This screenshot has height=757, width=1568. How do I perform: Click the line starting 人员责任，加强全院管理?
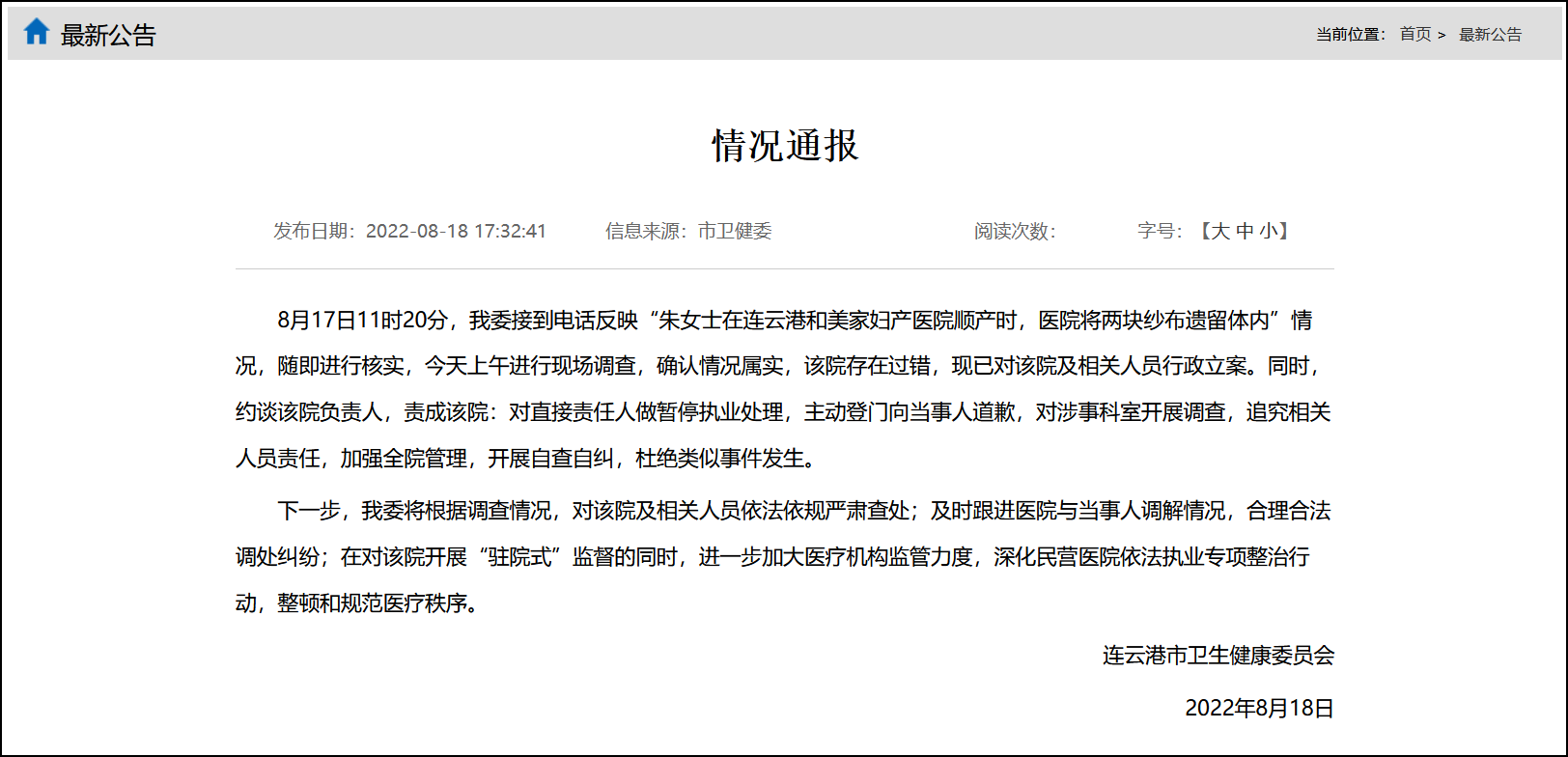pyautogui.click(x=527, y=459)
